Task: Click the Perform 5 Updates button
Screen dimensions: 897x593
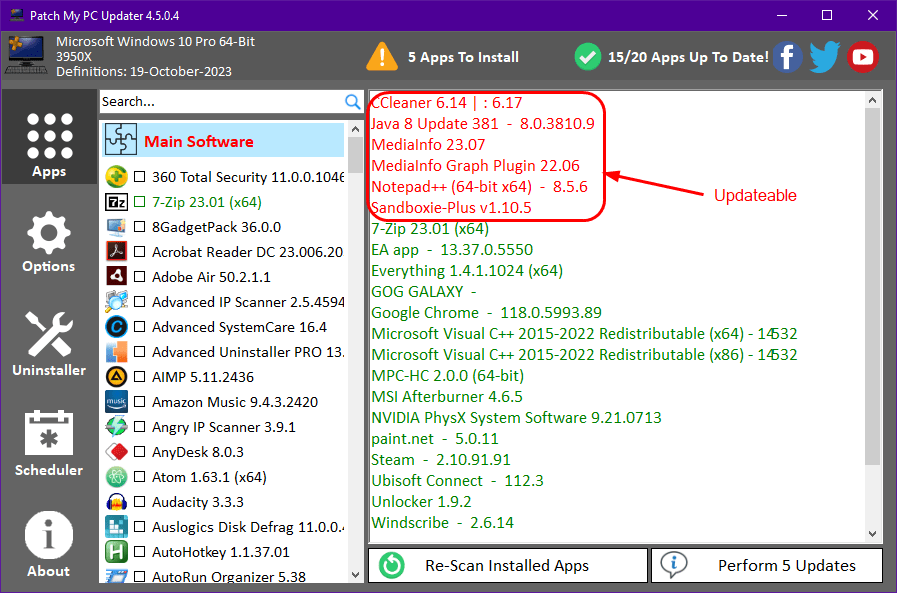Action: (767, 565)
